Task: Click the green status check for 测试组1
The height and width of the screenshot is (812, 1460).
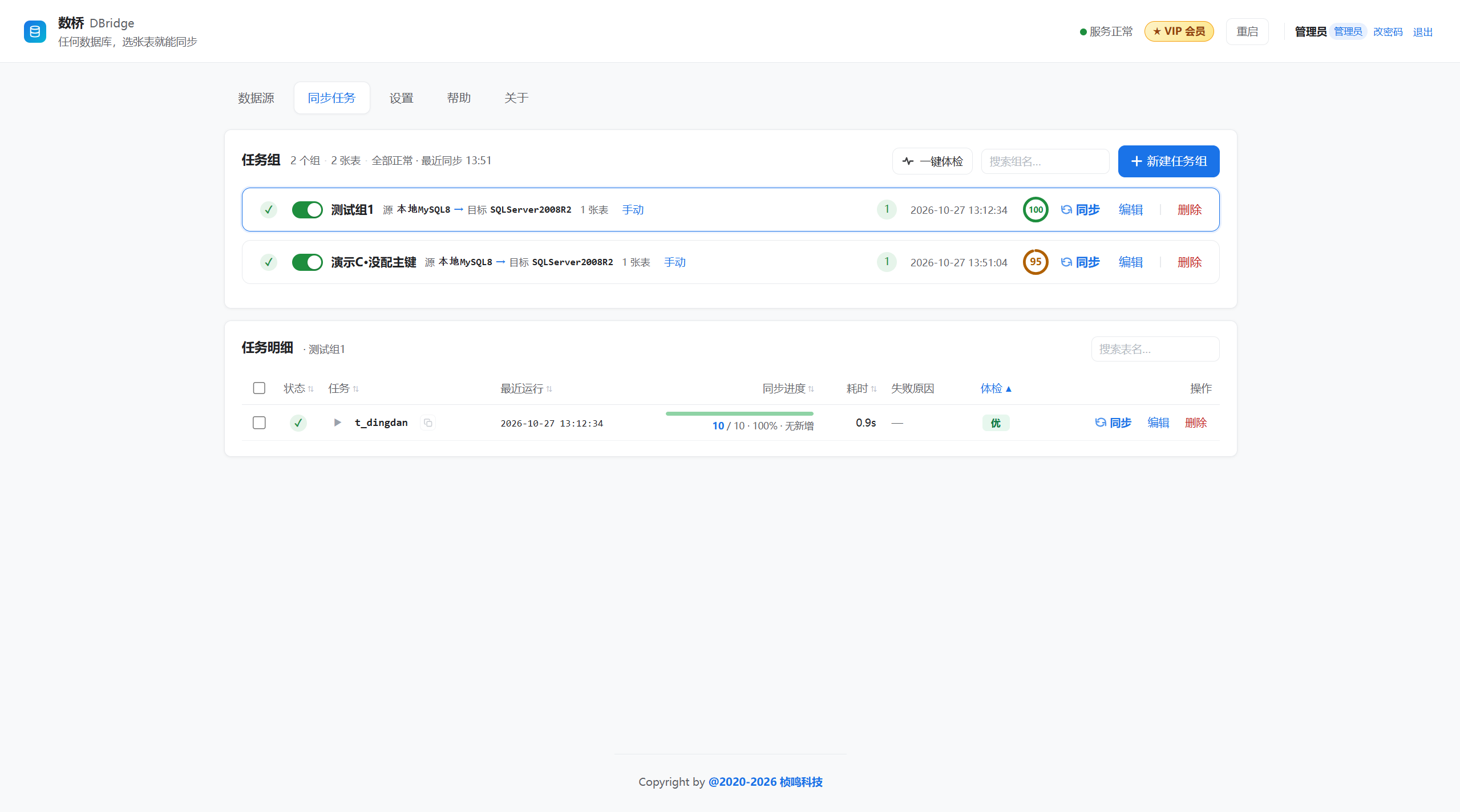Action: coord(269,210)
